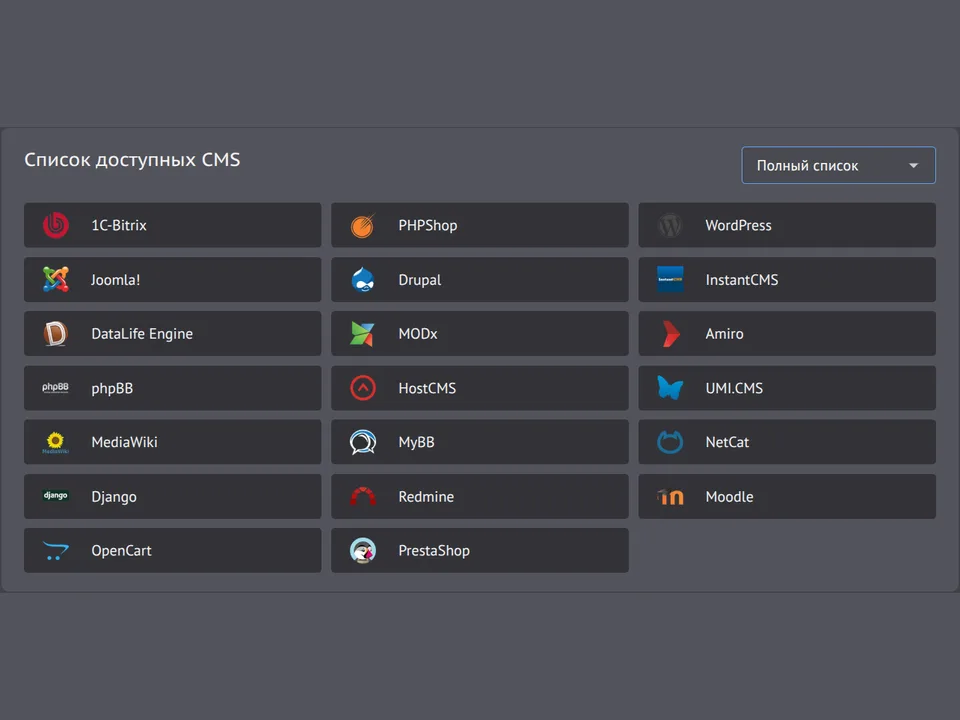This screenshot has width=960, height=720.
Task: Click the InstantCMS blue logo icon
Action: 670,279
